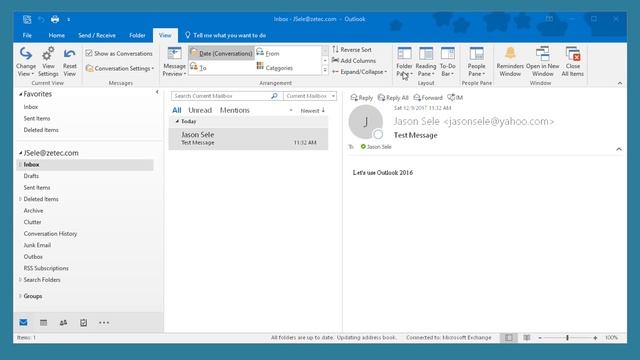Click the IM button

[455, 98]
